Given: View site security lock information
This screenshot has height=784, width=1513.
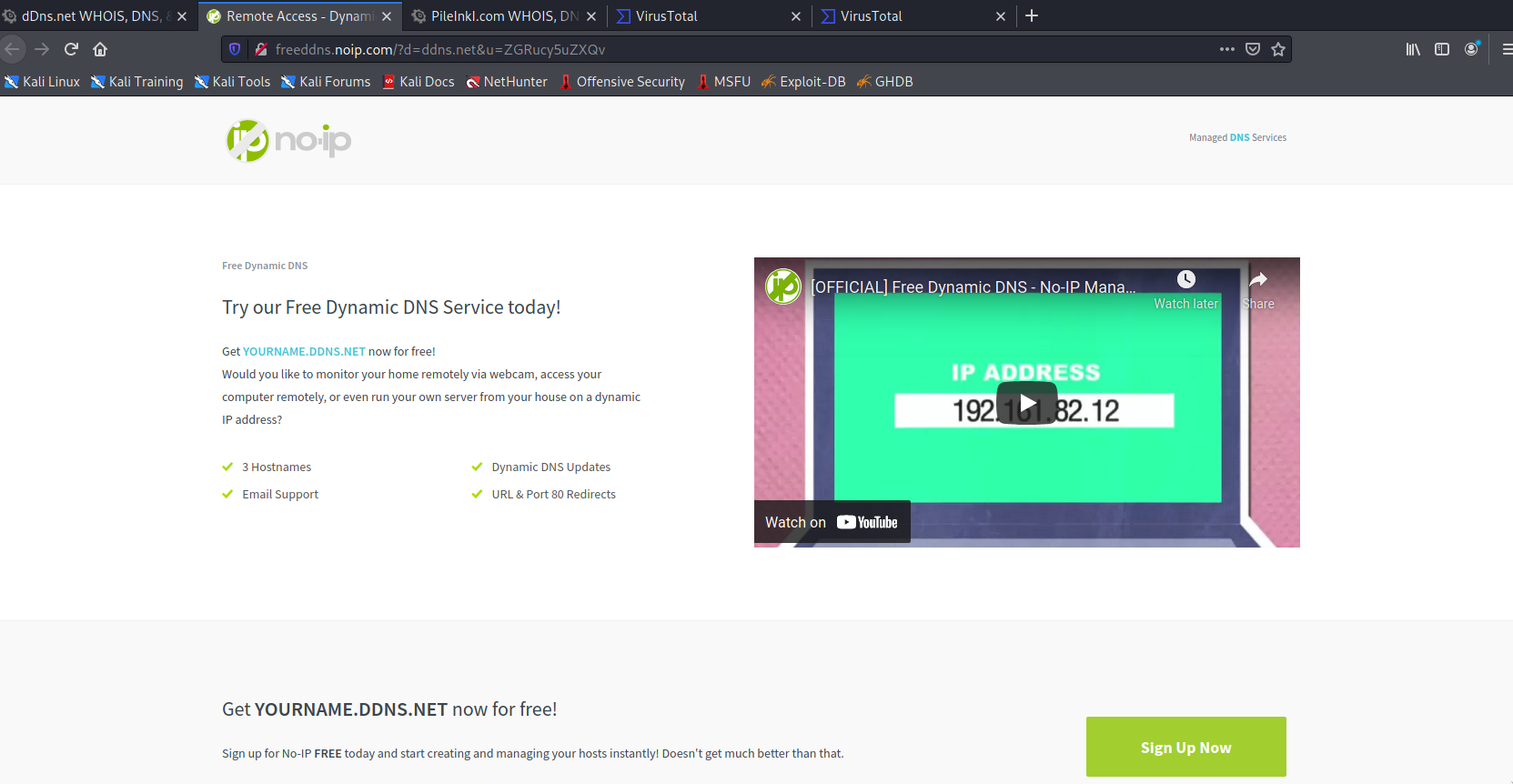Looking at the screenshot, I should [261, 49].
